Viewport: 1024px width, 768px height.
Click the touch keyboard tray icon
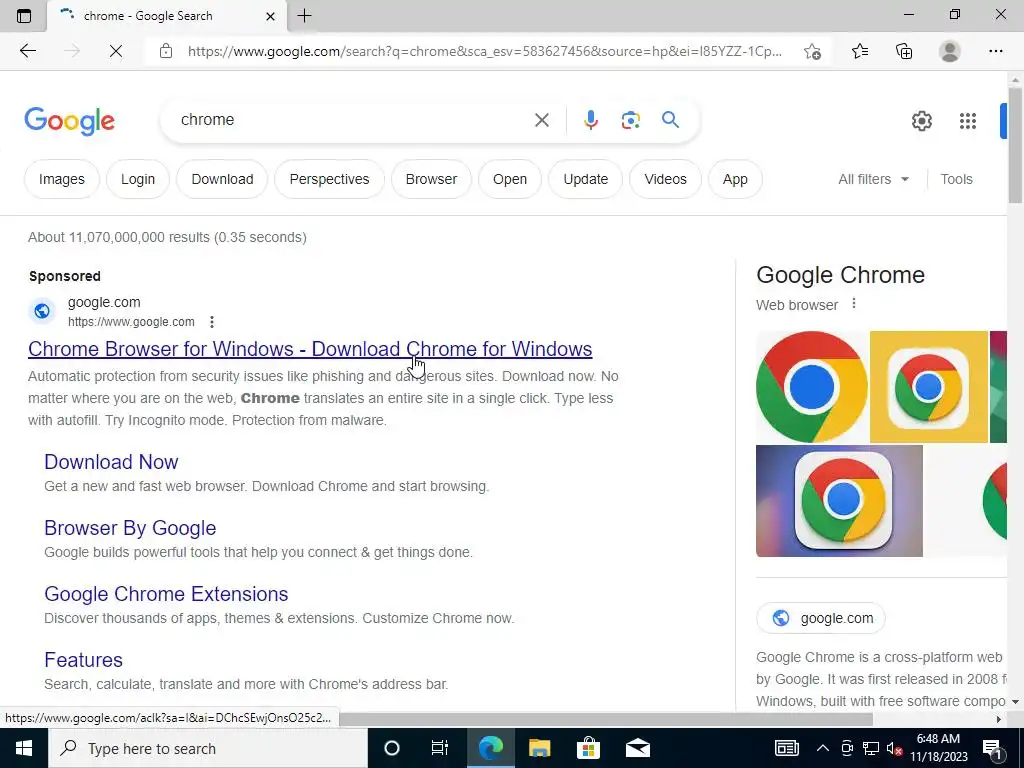(787, 748)
